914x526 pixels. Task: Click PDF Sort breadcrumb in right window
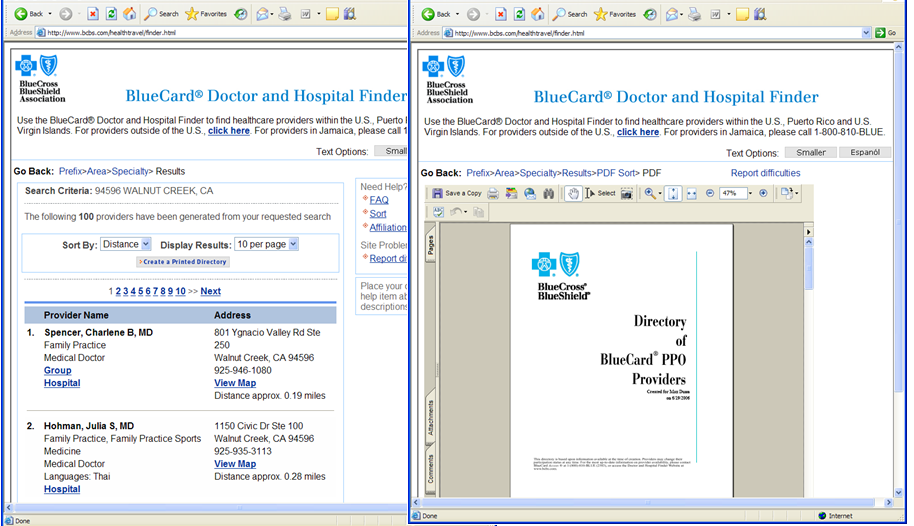(x=616, y=173)
